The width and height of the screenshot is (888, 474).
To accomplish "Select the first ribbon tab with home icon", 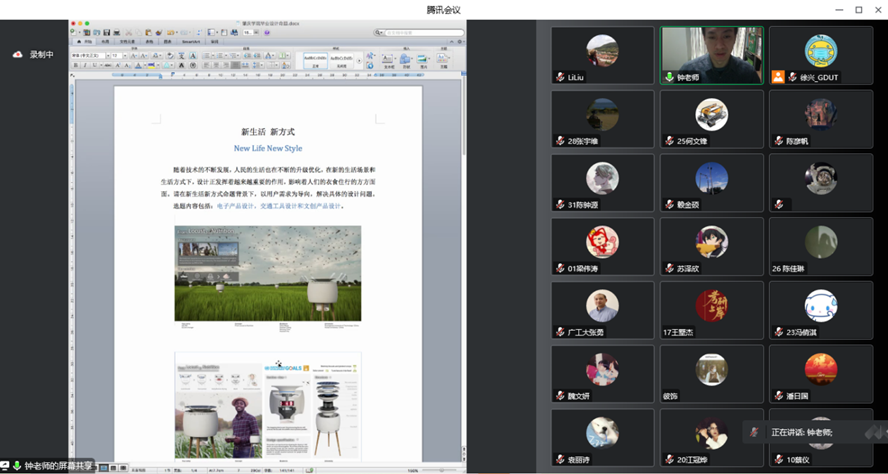I will pyautogui.click(x=84, y=42).
